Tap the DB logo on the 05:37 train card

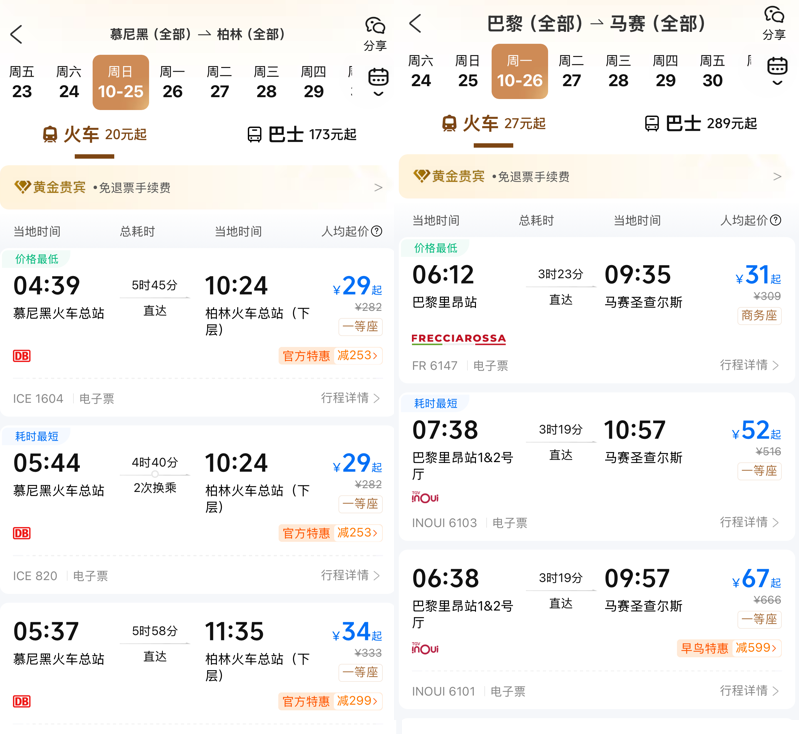22,701
